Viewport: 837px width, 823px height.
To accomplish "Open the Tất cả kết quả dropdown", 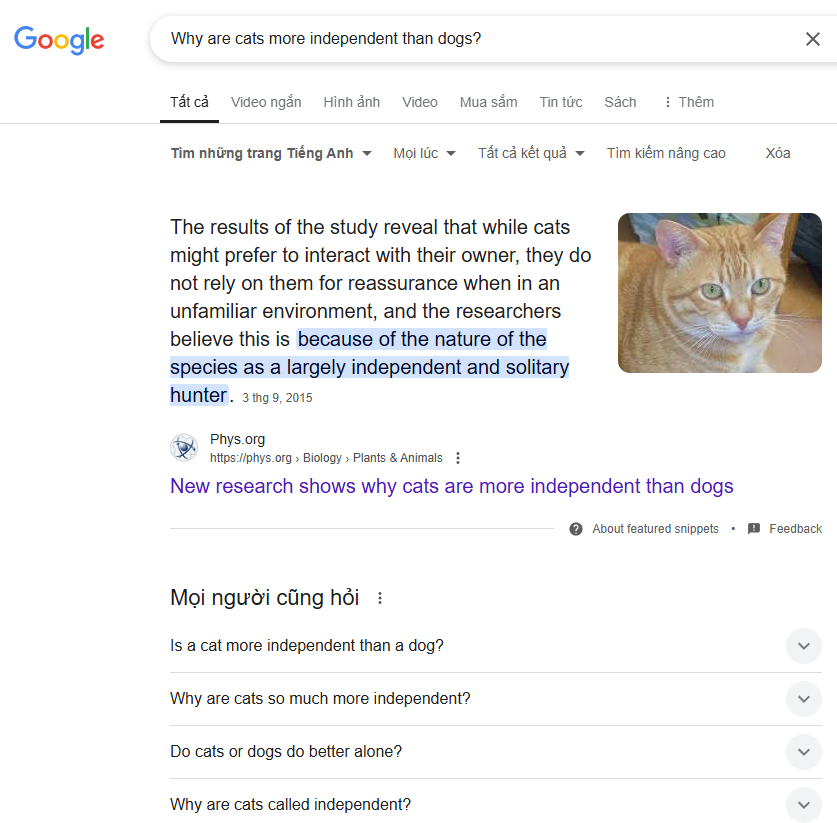I will [x=531, y=153].
